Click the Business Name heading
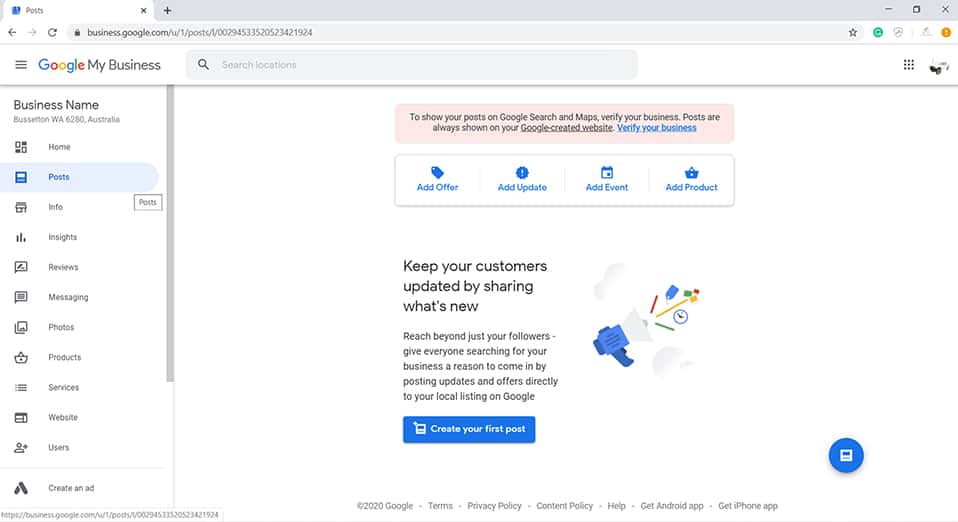Screen dimensions: 958x522 point(56,105)
